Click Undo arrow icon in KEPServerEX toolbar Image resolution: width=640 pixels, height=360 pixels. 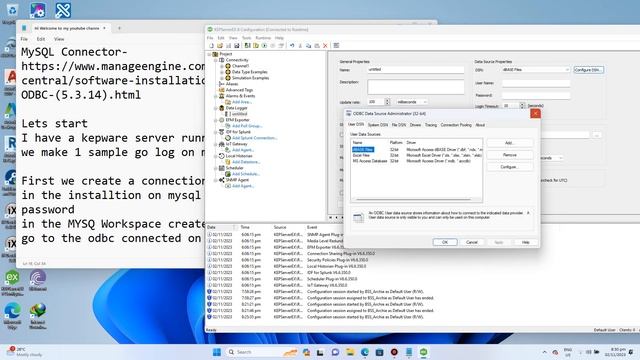click(292, 46)
